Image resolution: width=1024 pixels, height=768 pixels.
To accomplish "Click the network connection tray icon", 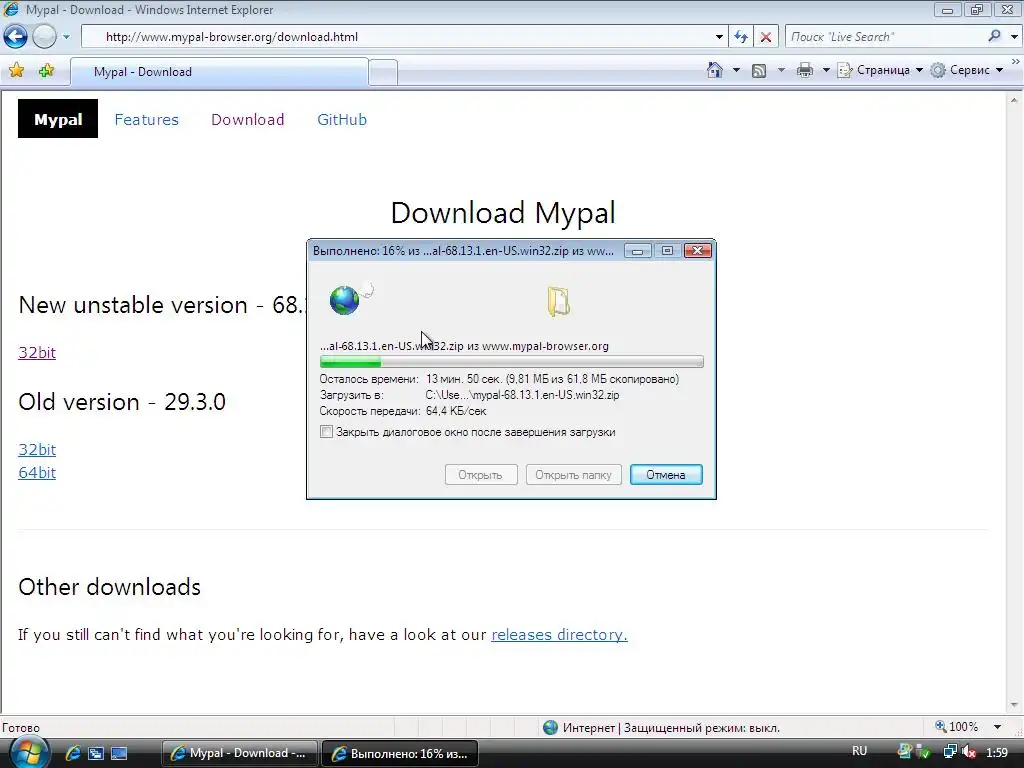I will click(x=950, y=752).
